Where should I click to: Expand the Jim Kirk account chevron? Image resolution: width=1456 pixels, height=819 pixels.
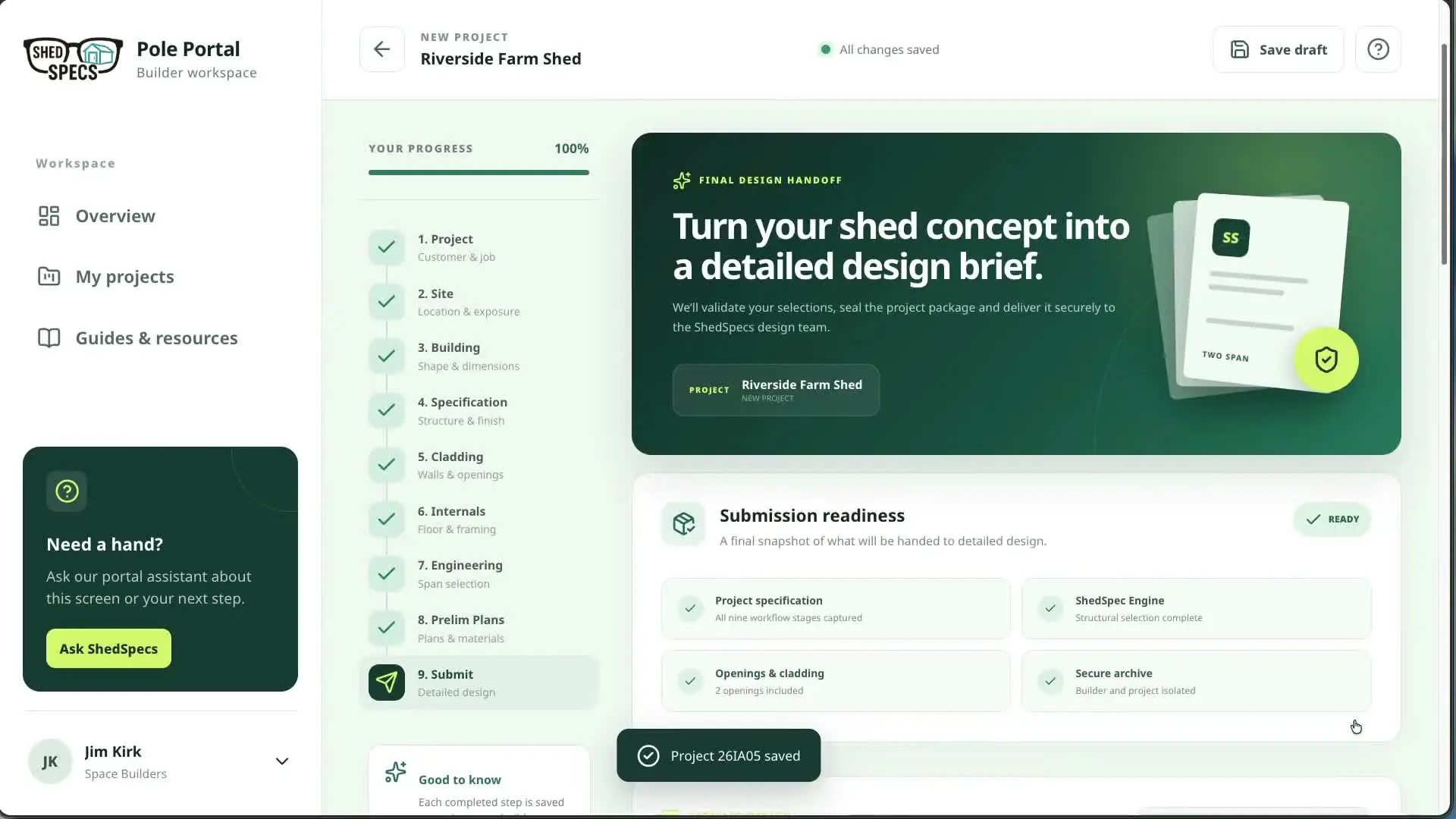[282, 761]
